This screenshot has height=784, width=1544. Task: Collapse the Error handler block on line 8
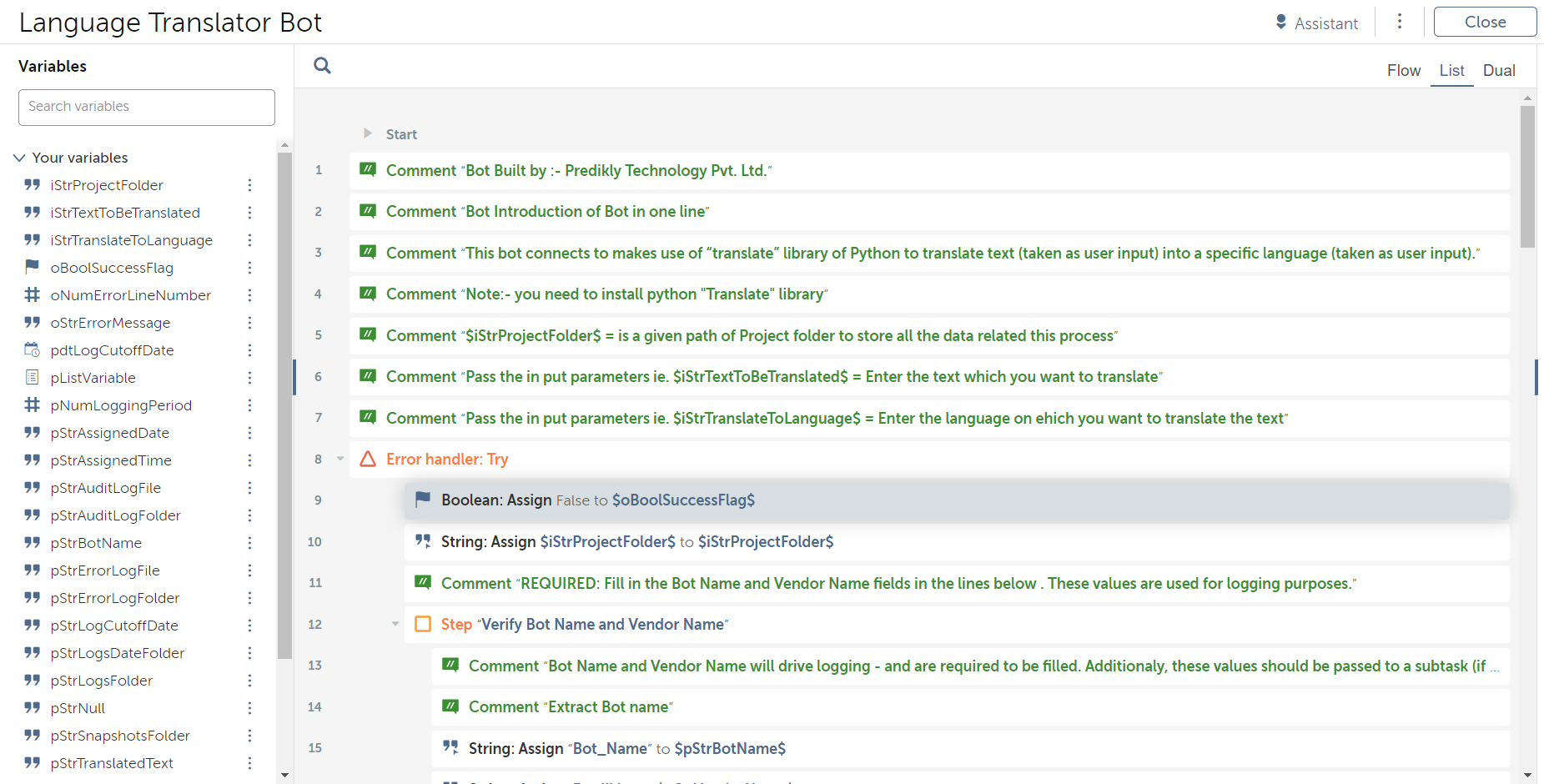[340, 459]
